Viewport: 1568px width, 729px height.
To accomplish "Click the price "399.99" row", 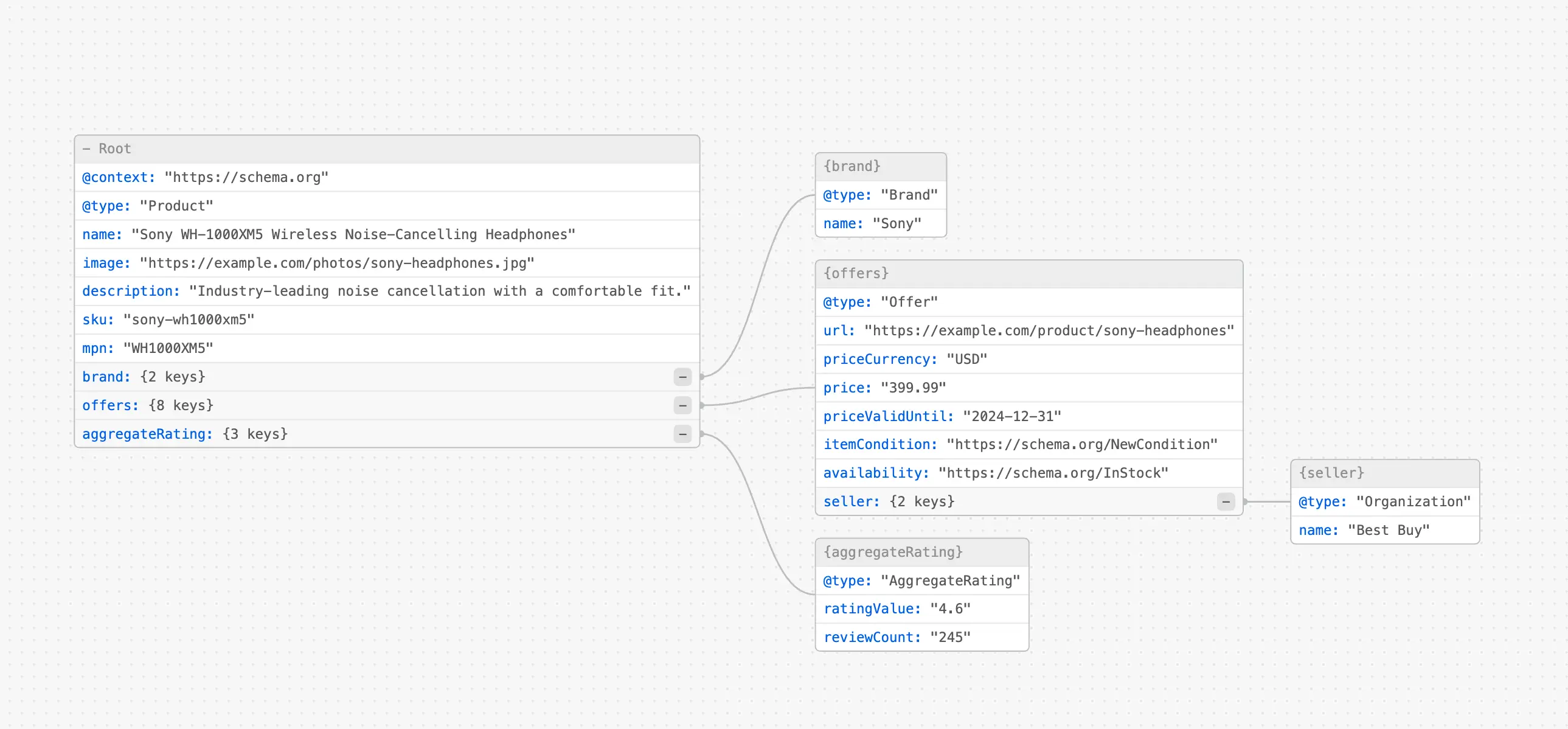I will pos(1029,389).
